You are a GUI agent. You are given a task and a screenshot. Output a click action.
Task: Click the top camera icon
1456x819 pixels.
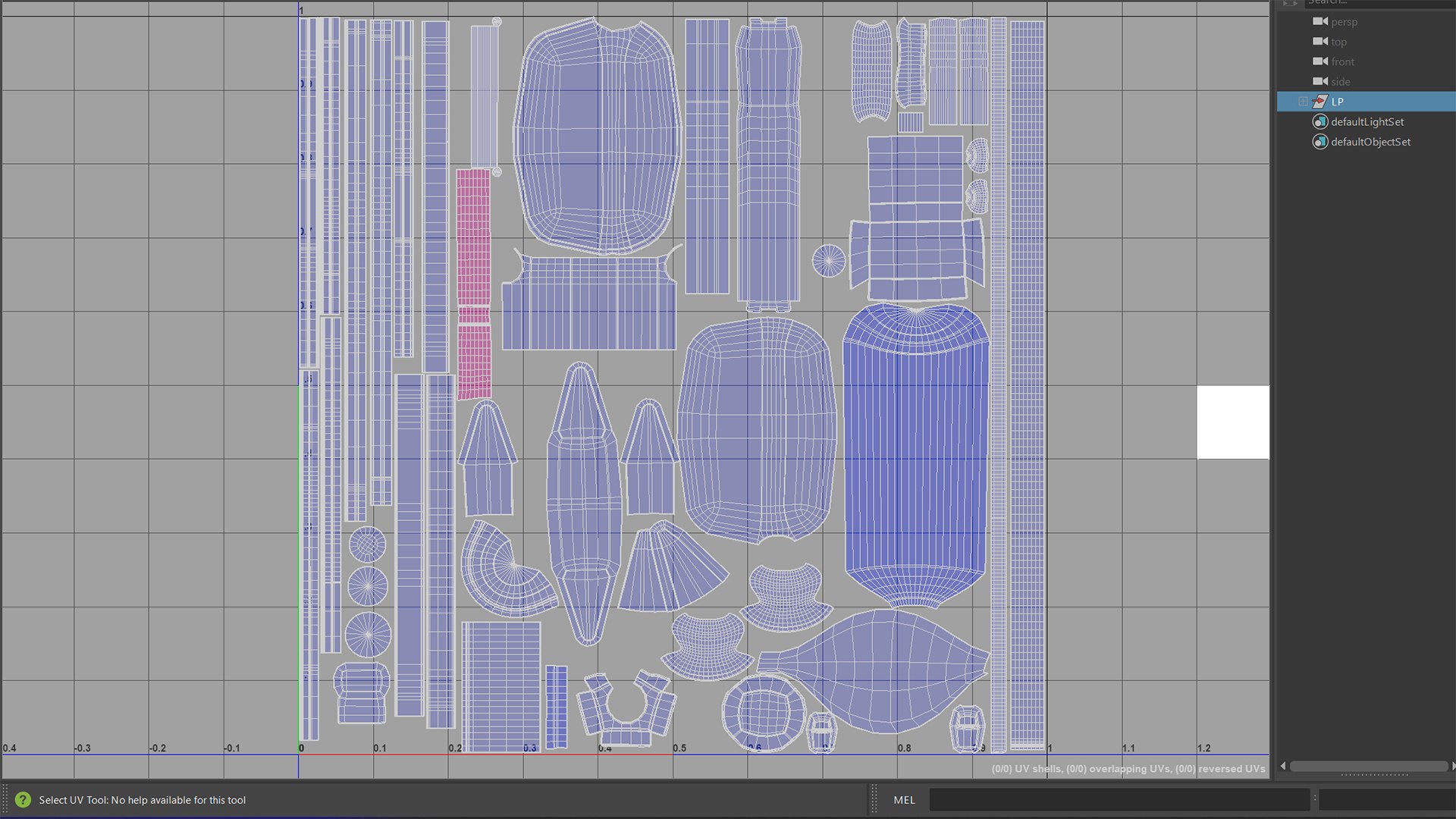click(1320, 41)
